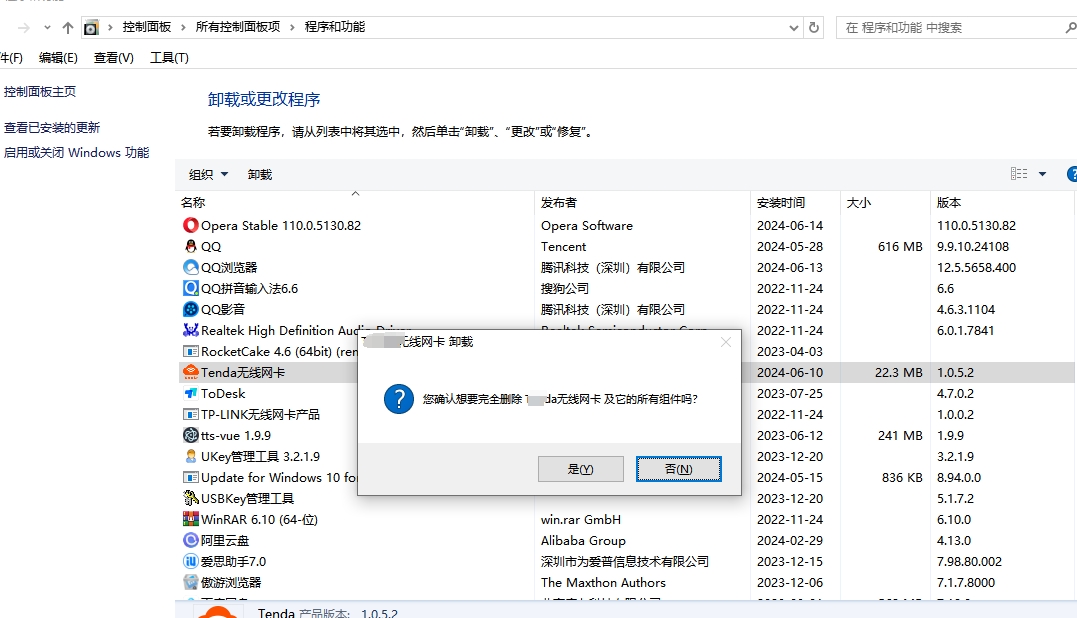The image size is (1077, 618).
Task: Click 控制面板 in the breadcrumb path
Action: click(x=146, y=27)
